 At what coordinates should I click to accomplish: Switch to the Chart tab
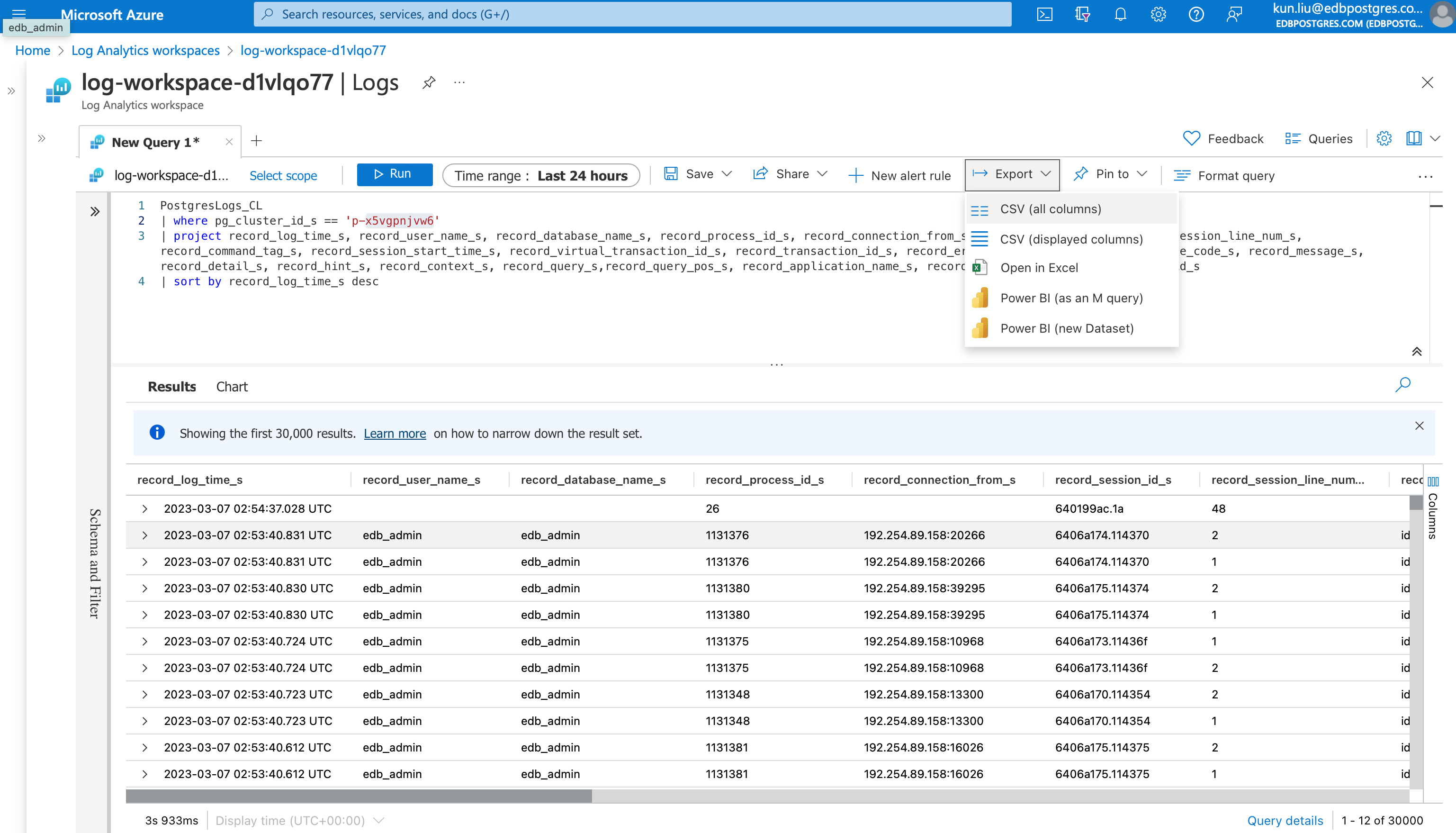click(x=232, y=387)
